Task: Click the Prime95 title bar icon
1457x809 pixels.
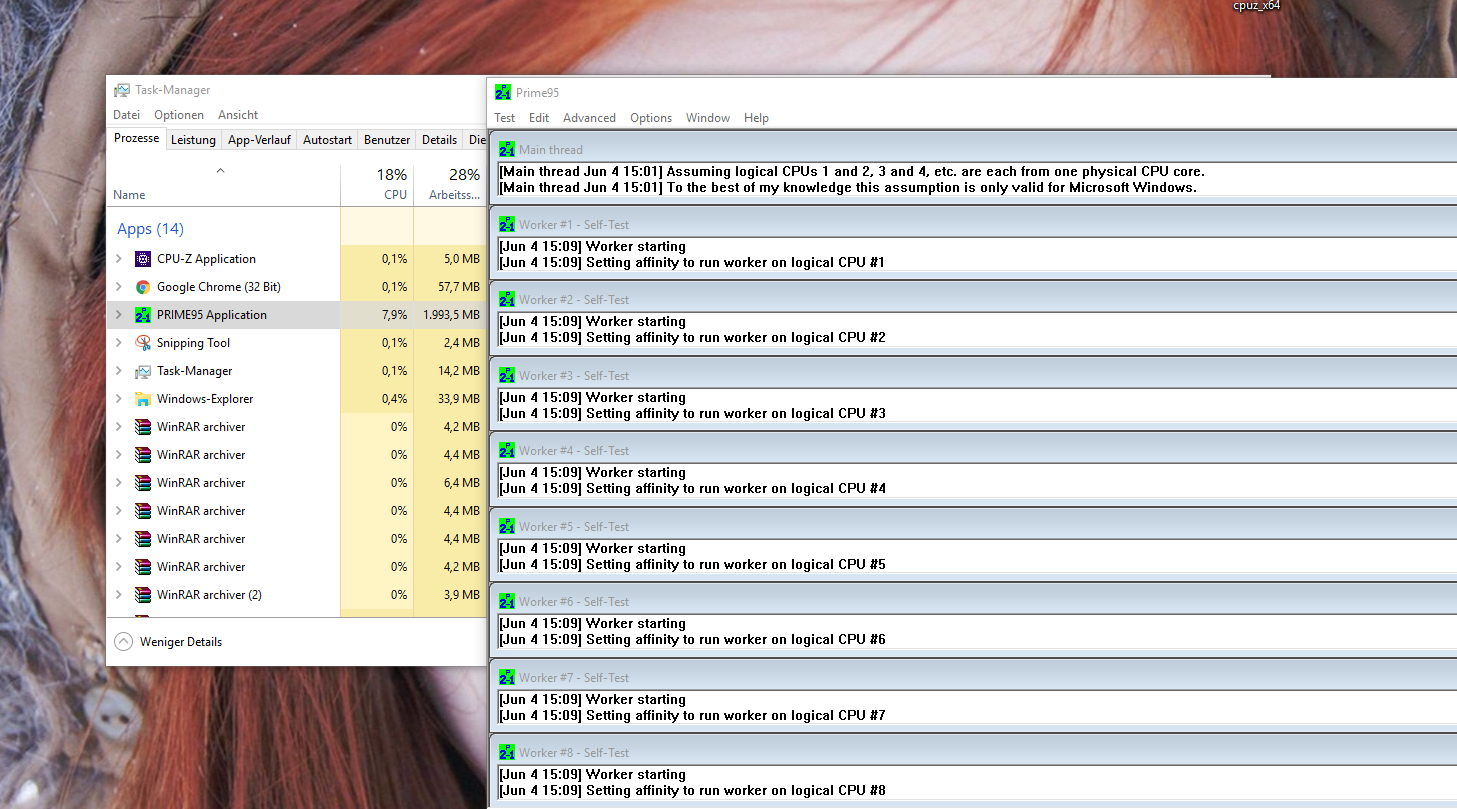Action: click(503, 93)
